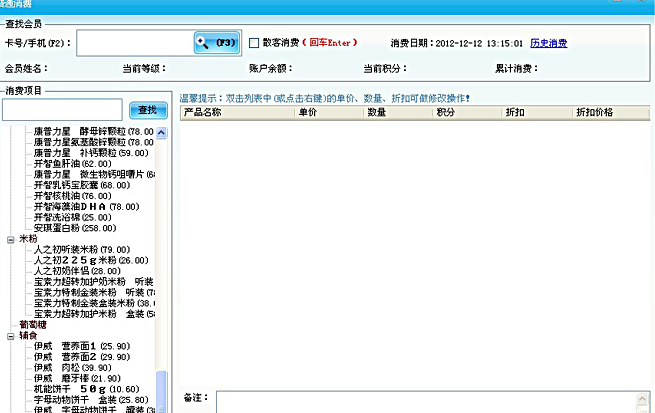This screenshot has height=413, width=655.
Task: Select 开智乳钙宝胶囊 (68.00)
Action: pos(82,185)
